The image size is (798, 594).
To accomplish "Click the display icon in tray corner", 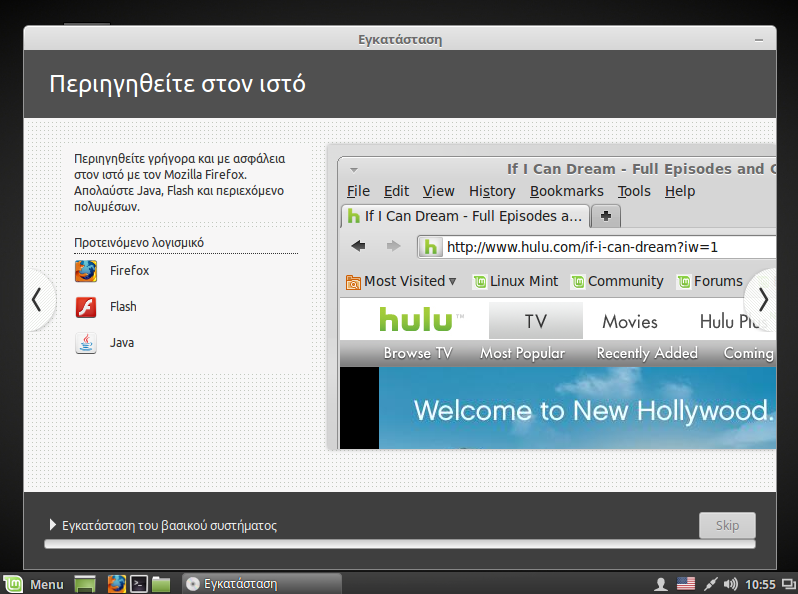I will point(789,584).
